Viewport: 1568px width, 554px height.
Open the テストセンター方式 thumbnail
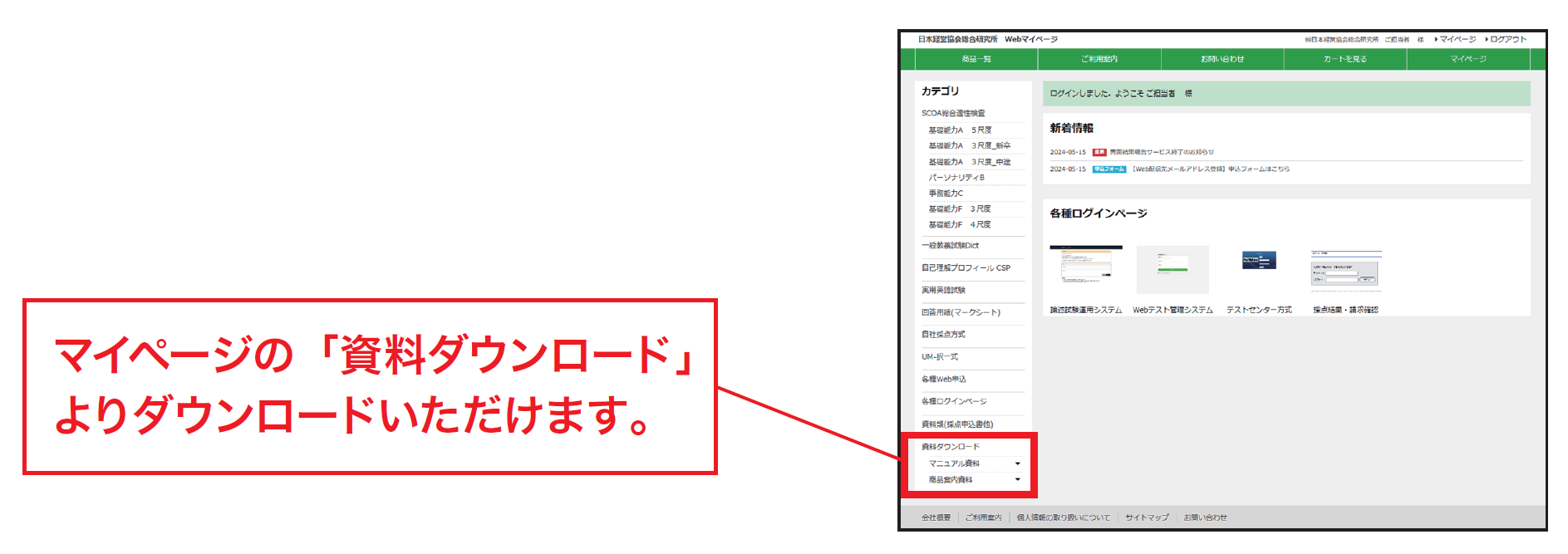(x=1259, y=262)
